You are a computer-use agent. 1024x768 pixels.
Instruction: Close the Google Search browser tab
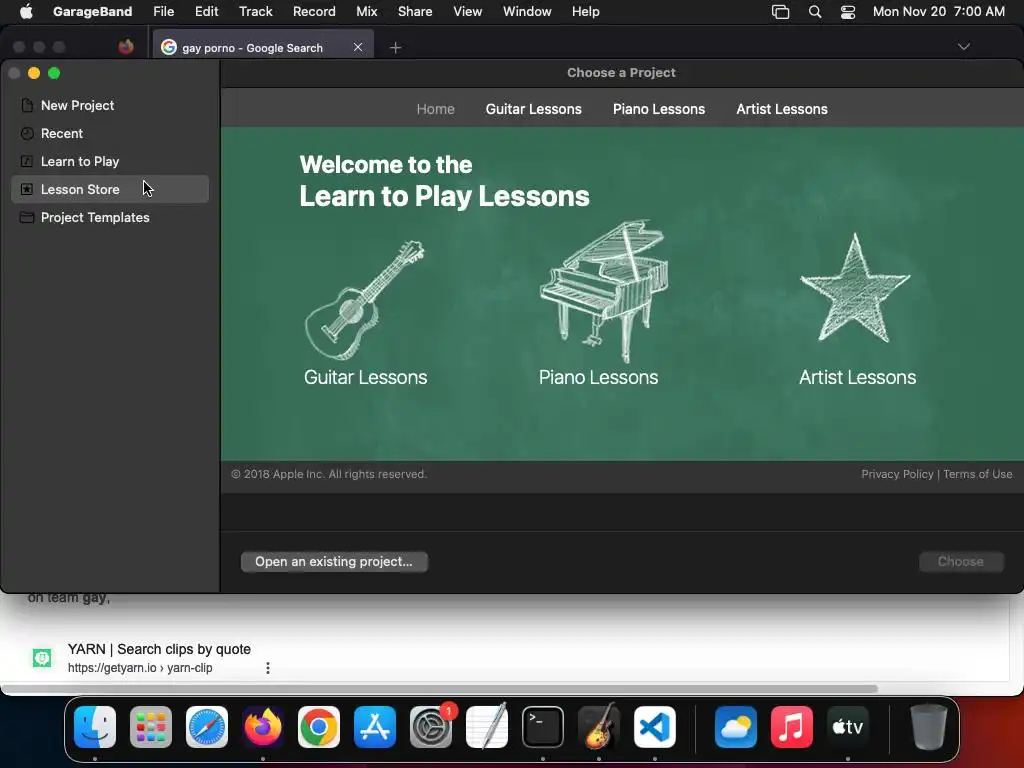(x=358, y=47)
